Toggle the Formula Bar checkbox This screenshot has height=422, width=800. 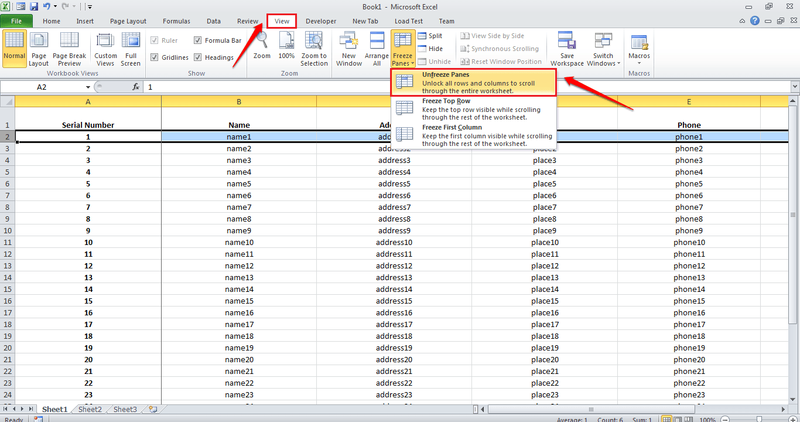[197, 40]
